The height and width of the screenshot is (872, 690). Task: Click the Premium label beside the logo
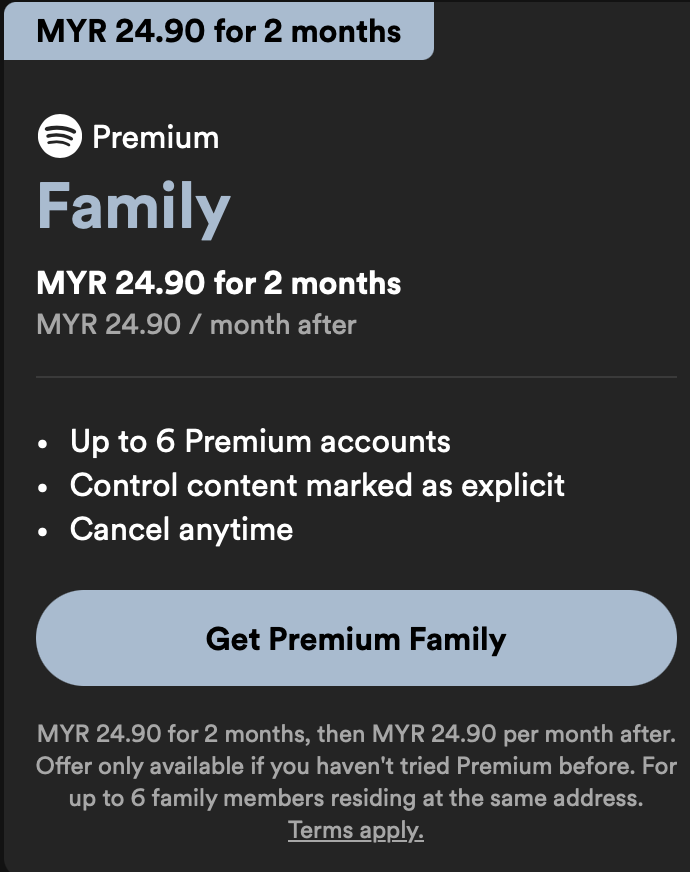pyautogui.click(x=155, y=137)
